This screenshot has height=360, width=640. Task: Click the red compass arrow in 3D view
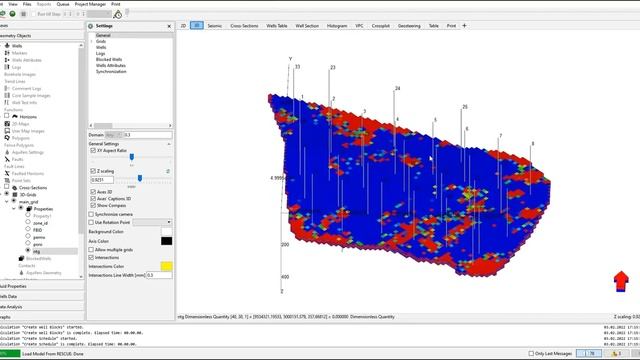[621, 281]
